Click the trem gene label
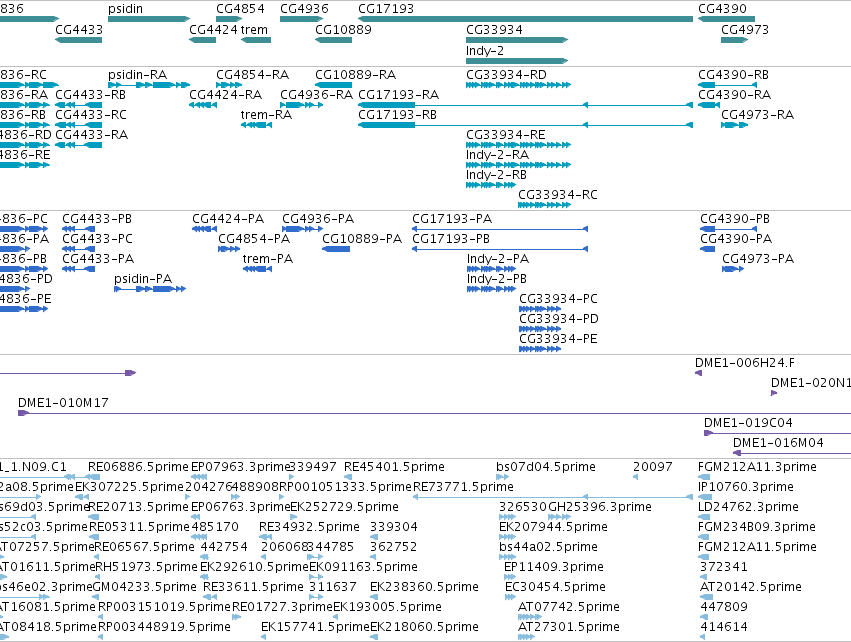The width and height of the screenshot is (851, 642). point(254,30)
